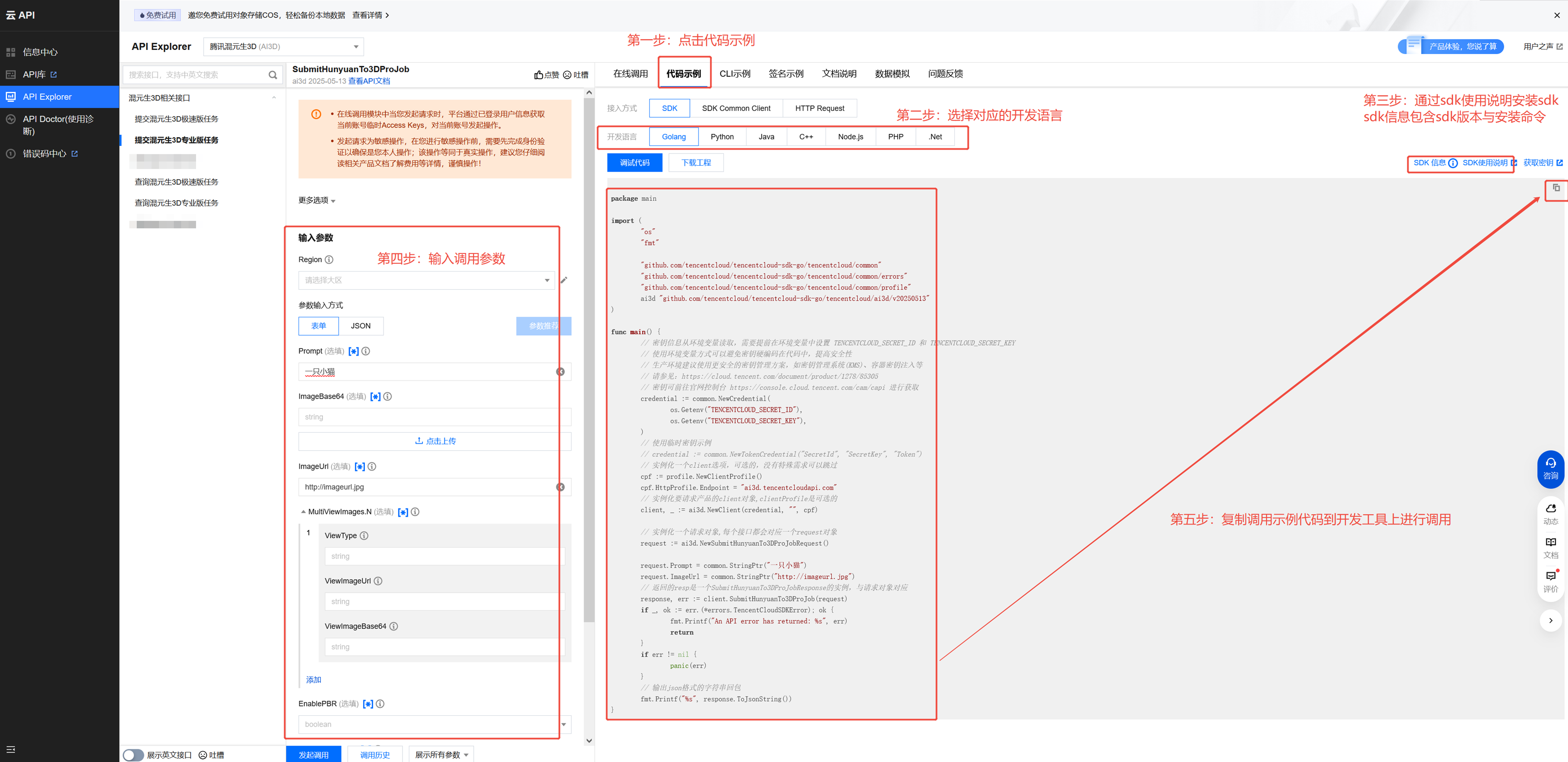This screenshot has width=1568, height=762.
Task: Click the Region edit pencil icon
Action: 564,280
